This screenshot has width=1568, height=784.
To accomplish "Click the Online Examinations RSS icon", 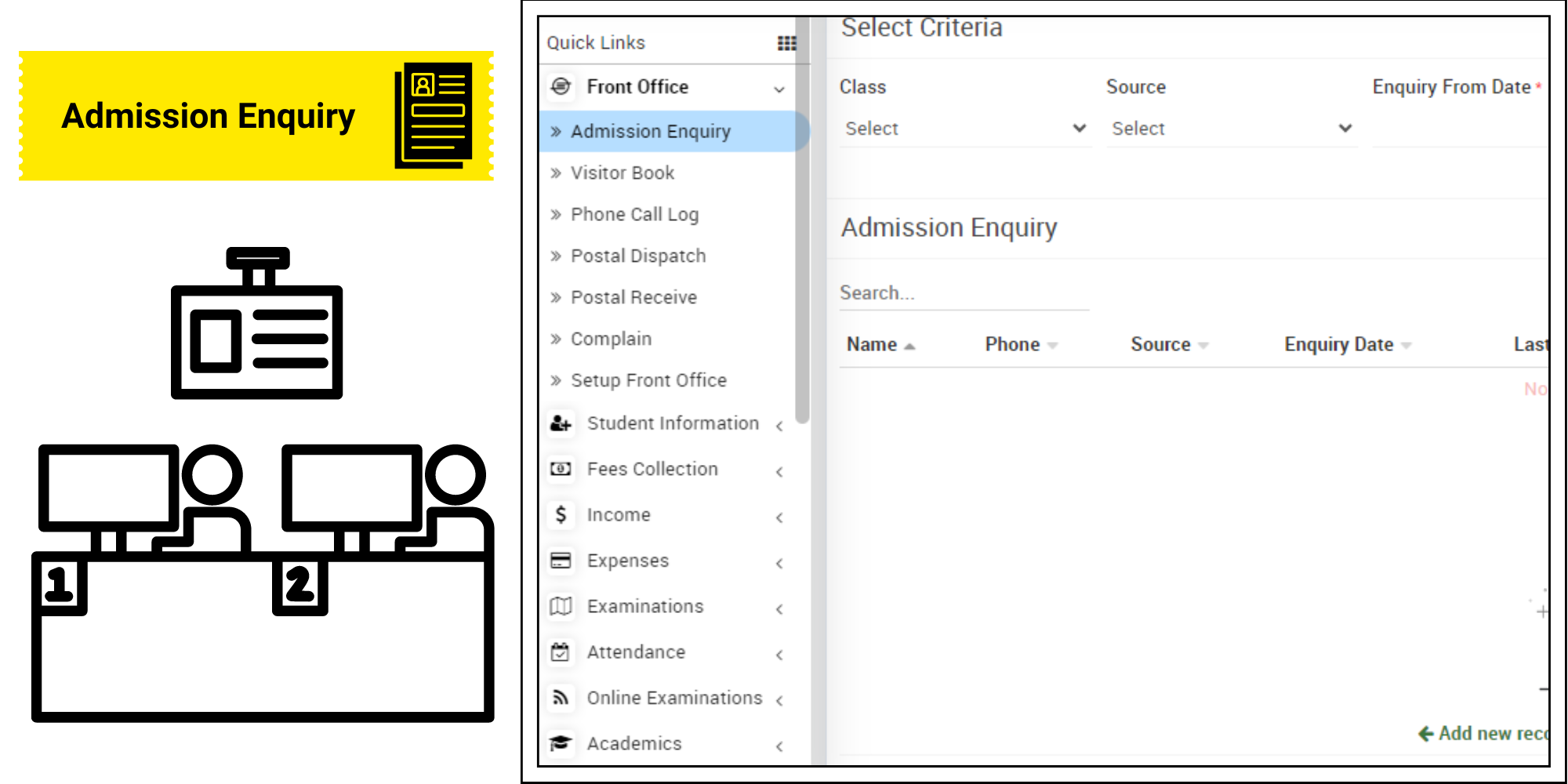I will coord(561,698).
